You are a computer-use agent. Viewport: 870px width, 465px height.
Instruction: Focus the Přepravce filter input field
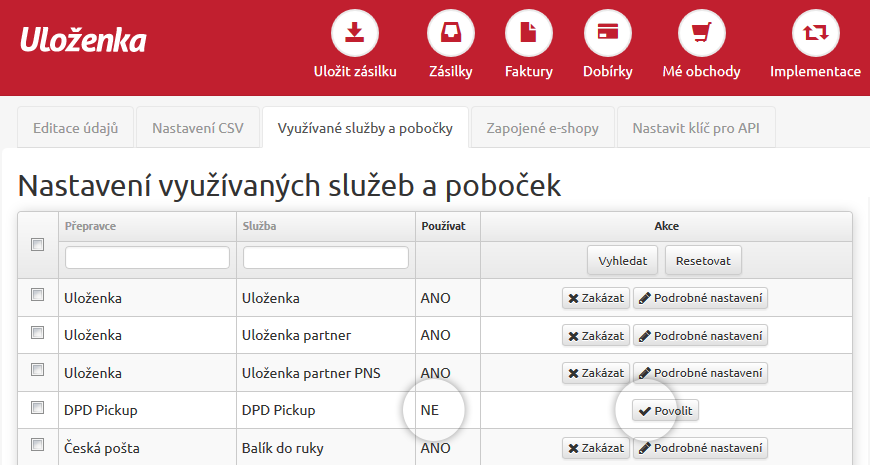(x=147, y=257)
